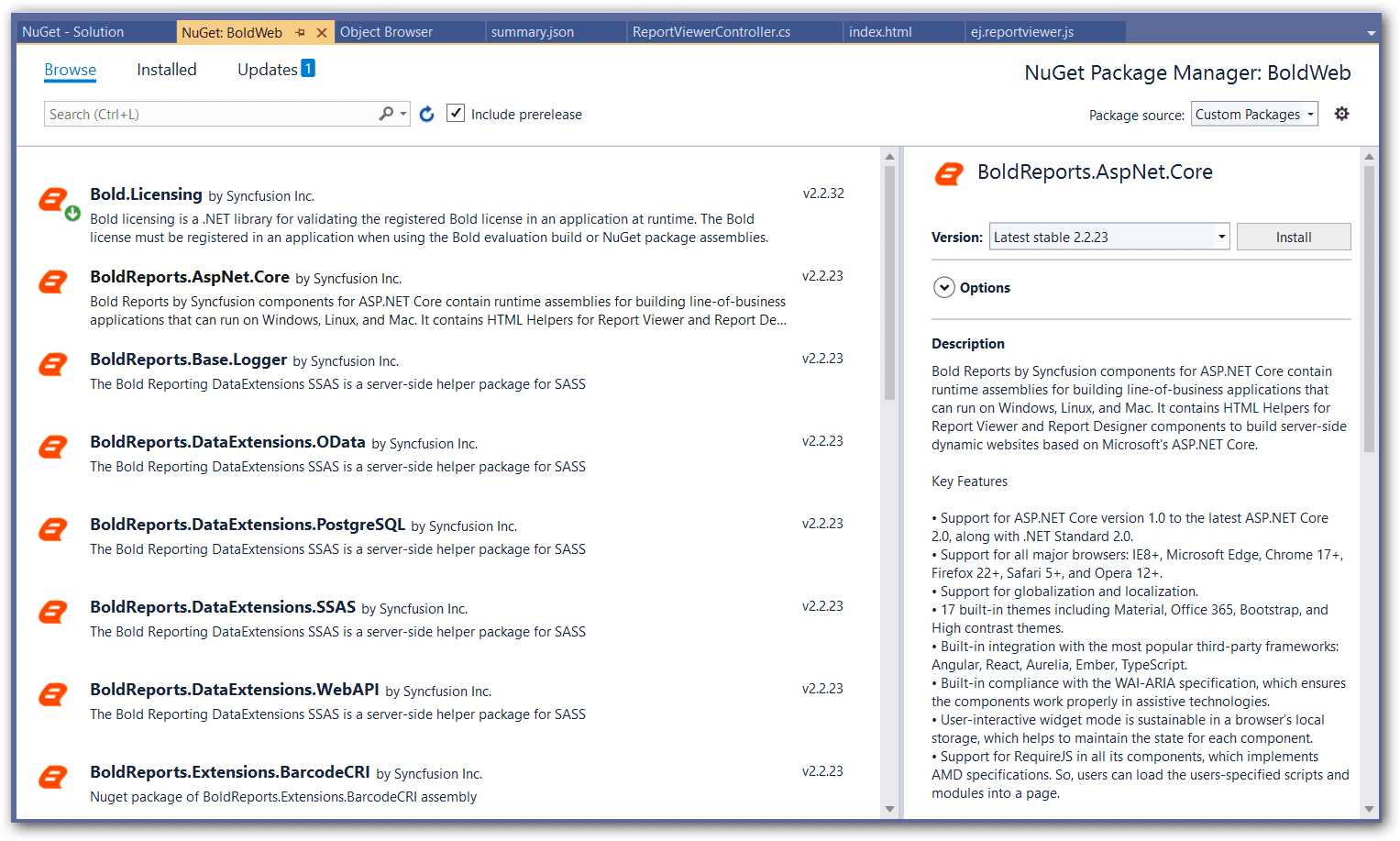Switch to the Updates tab
This screenshot has width=1400, height=841.
[x=267, y=70]
